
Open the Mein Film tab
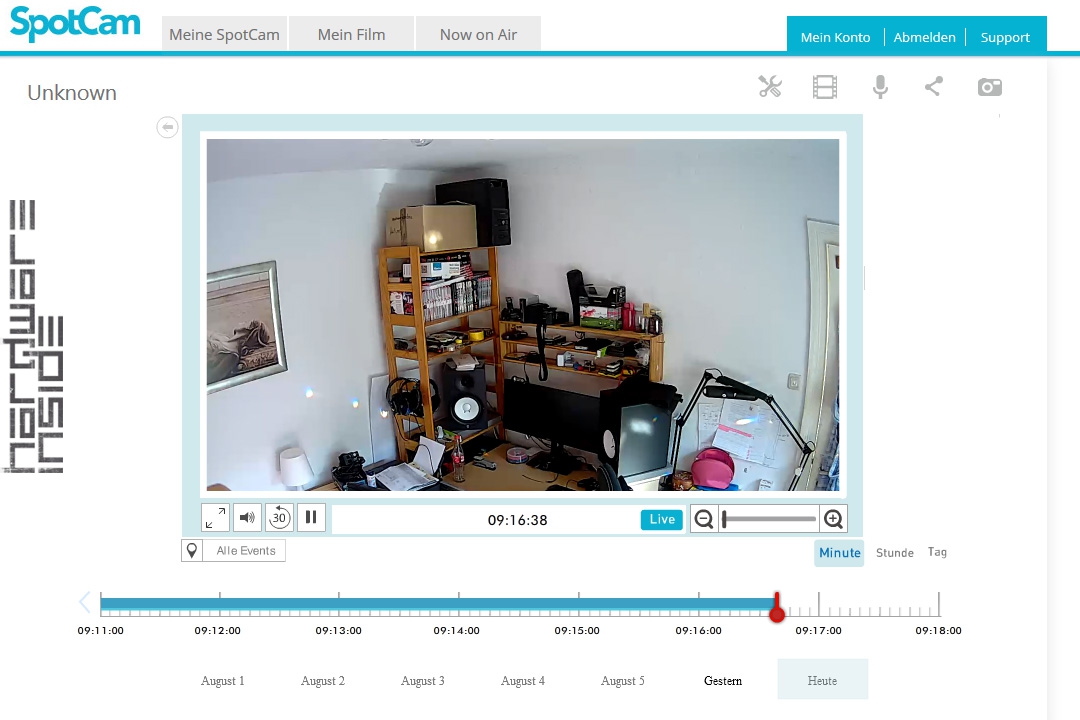click(x=351, y=34)
